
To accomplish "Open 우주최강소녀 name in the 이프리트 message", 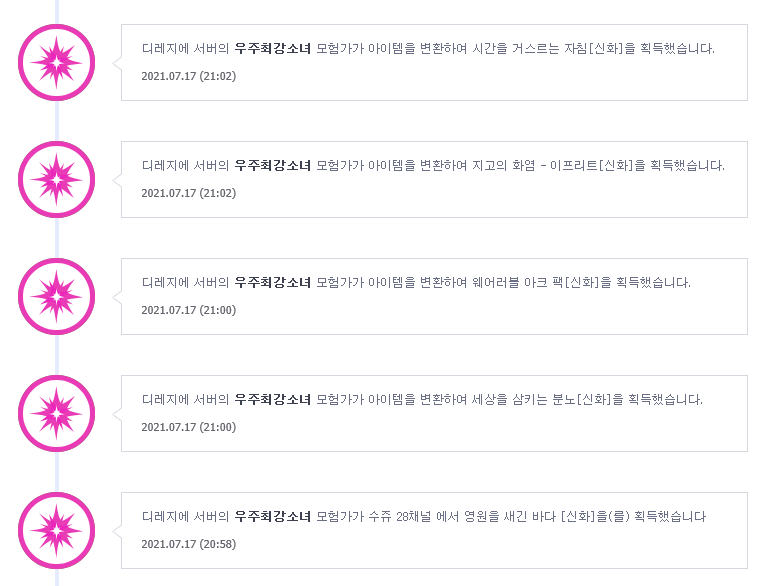I will 273,166.
